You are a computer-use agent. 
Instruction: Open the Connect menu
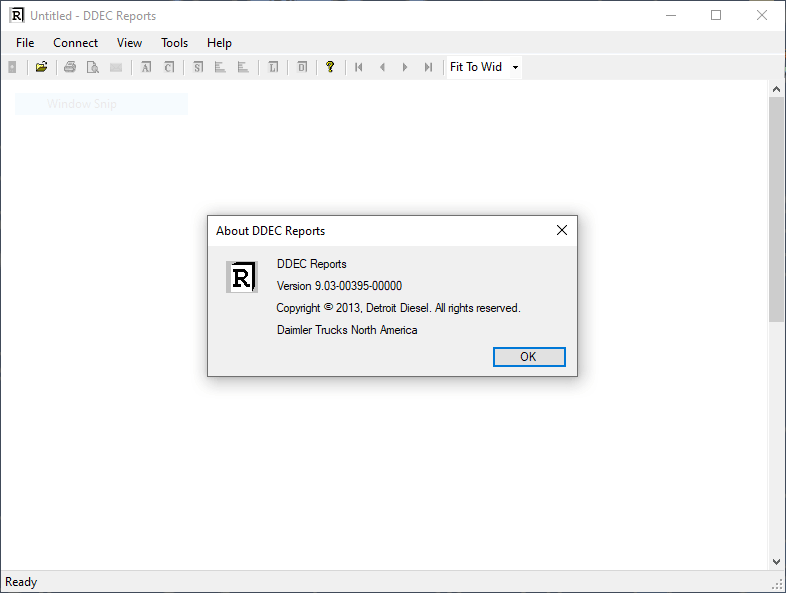(x=76, y=43)
